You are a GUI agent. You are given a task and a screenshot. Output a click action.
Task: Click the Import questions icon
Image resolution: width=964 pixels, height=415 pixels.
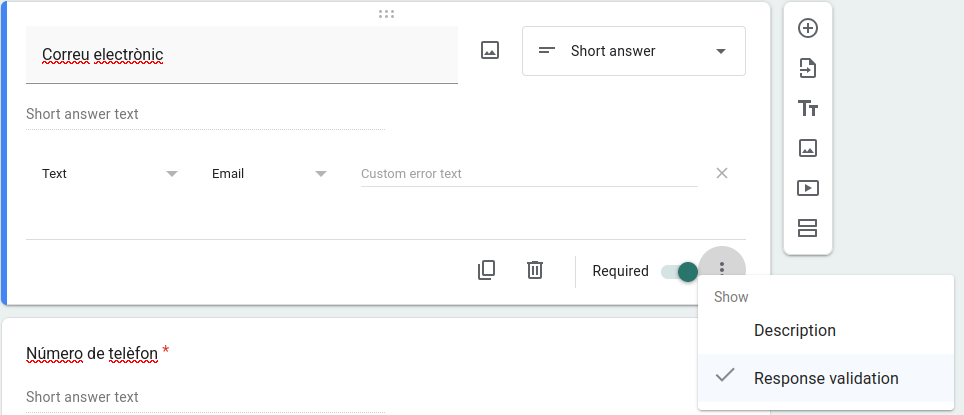(x=807, y=68)
